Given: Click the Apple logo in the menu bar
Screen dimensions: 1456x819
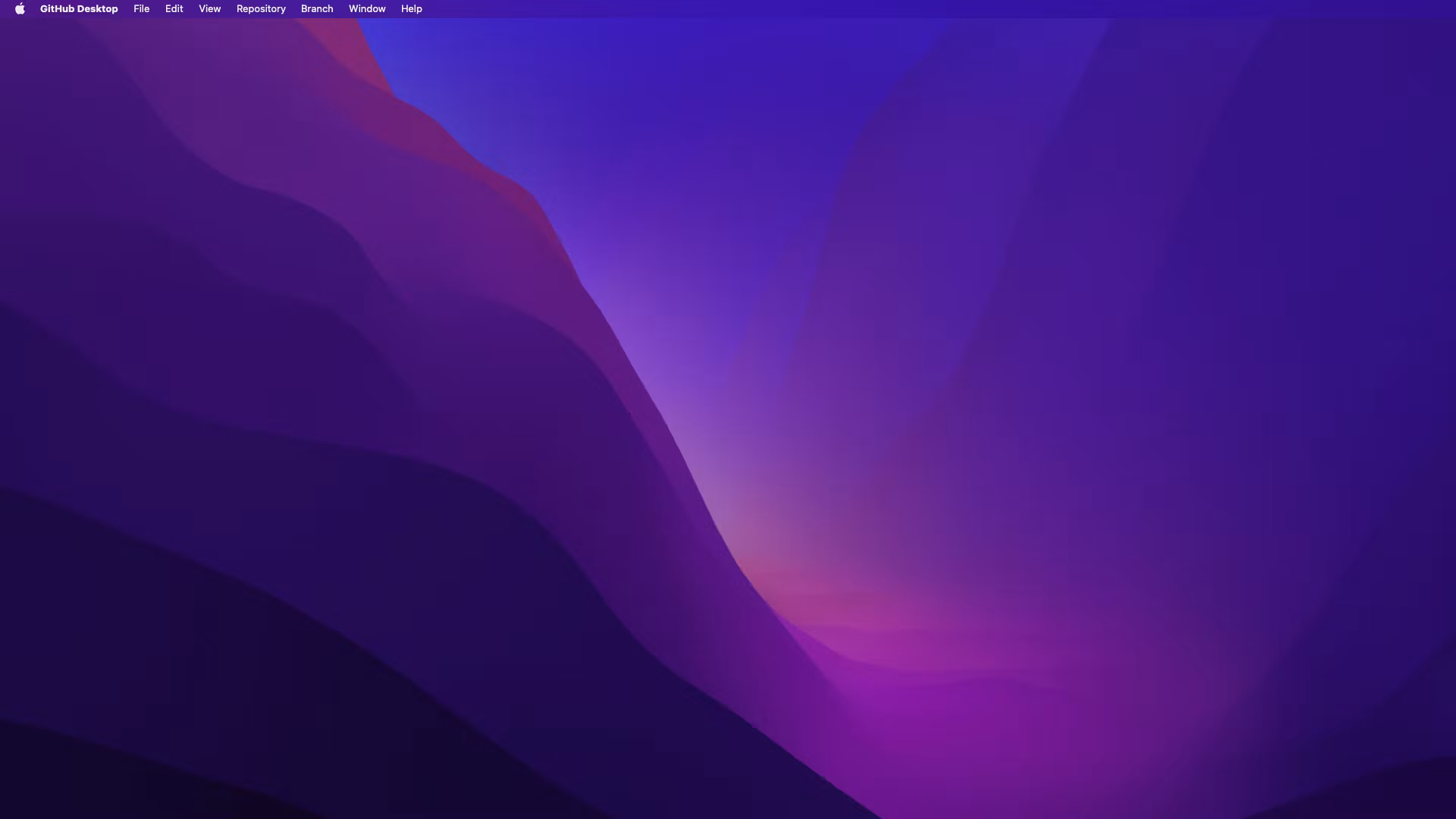Looking at the screenshot, I should coord(20,8).
